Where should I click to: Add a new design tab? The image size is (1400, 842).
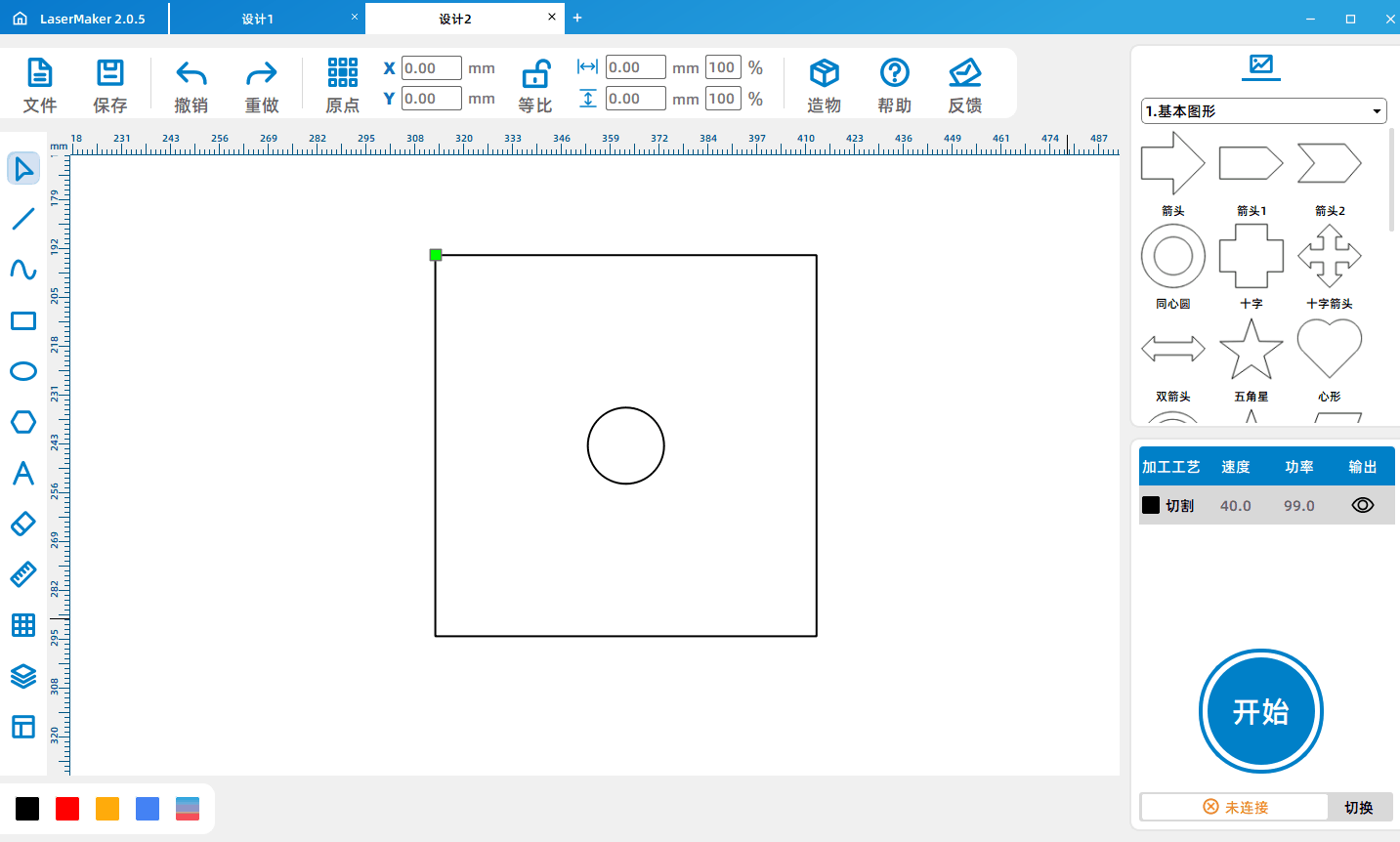coord(577,18)
